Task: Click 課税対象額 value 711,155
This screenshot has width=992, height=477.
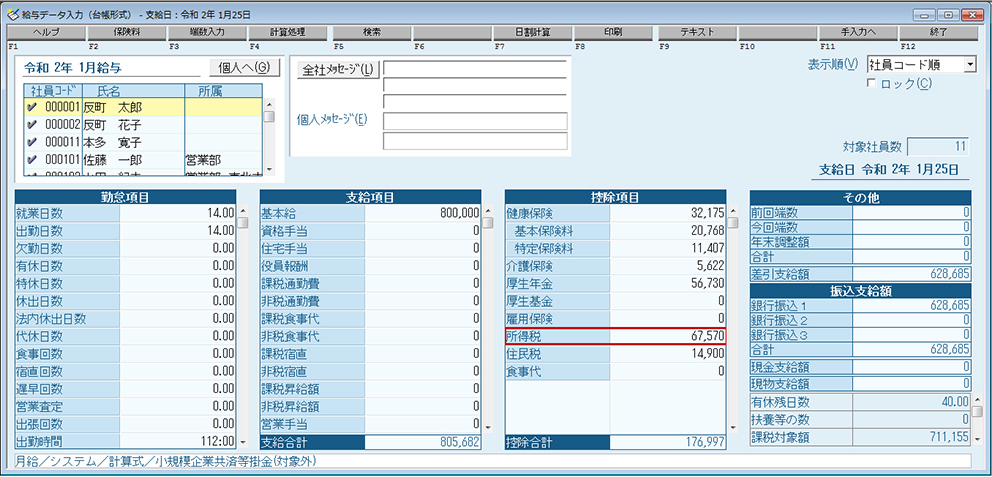Action: [912, 437]
